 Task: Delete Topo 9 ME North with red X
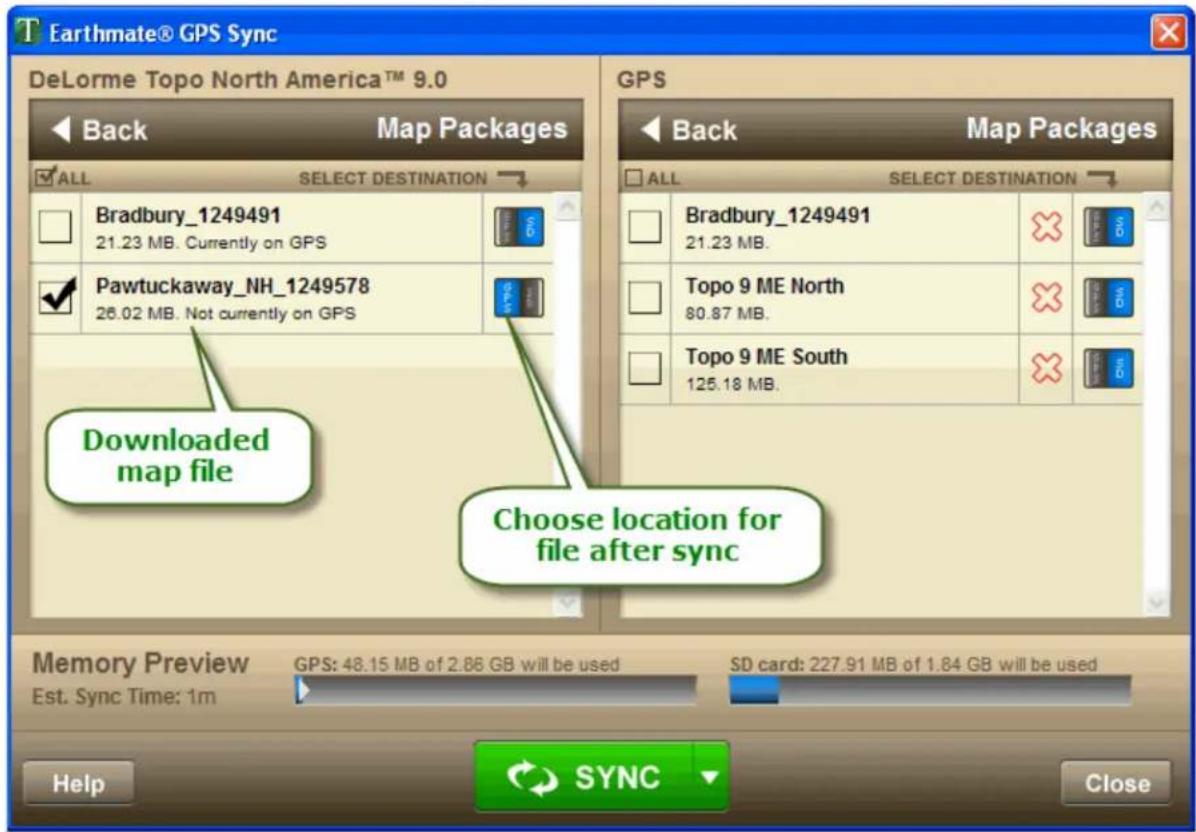(x=1046, y=297)
